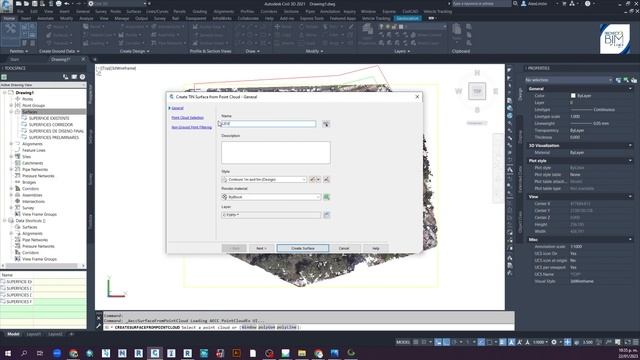Image resolution: width=640 pixels, height=360 pixels.
Task: Click the Cancel button in dialog
Action: [344, 248]
